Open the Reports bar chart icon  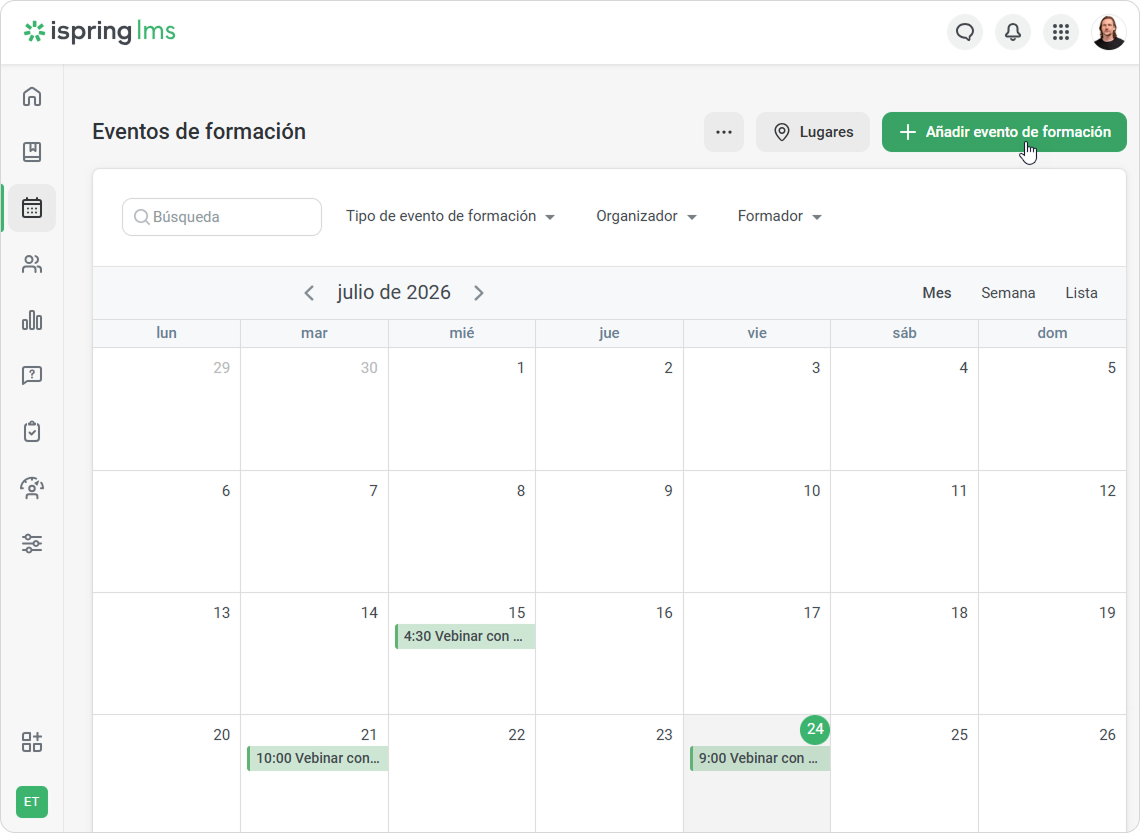(x=32, y=320)
